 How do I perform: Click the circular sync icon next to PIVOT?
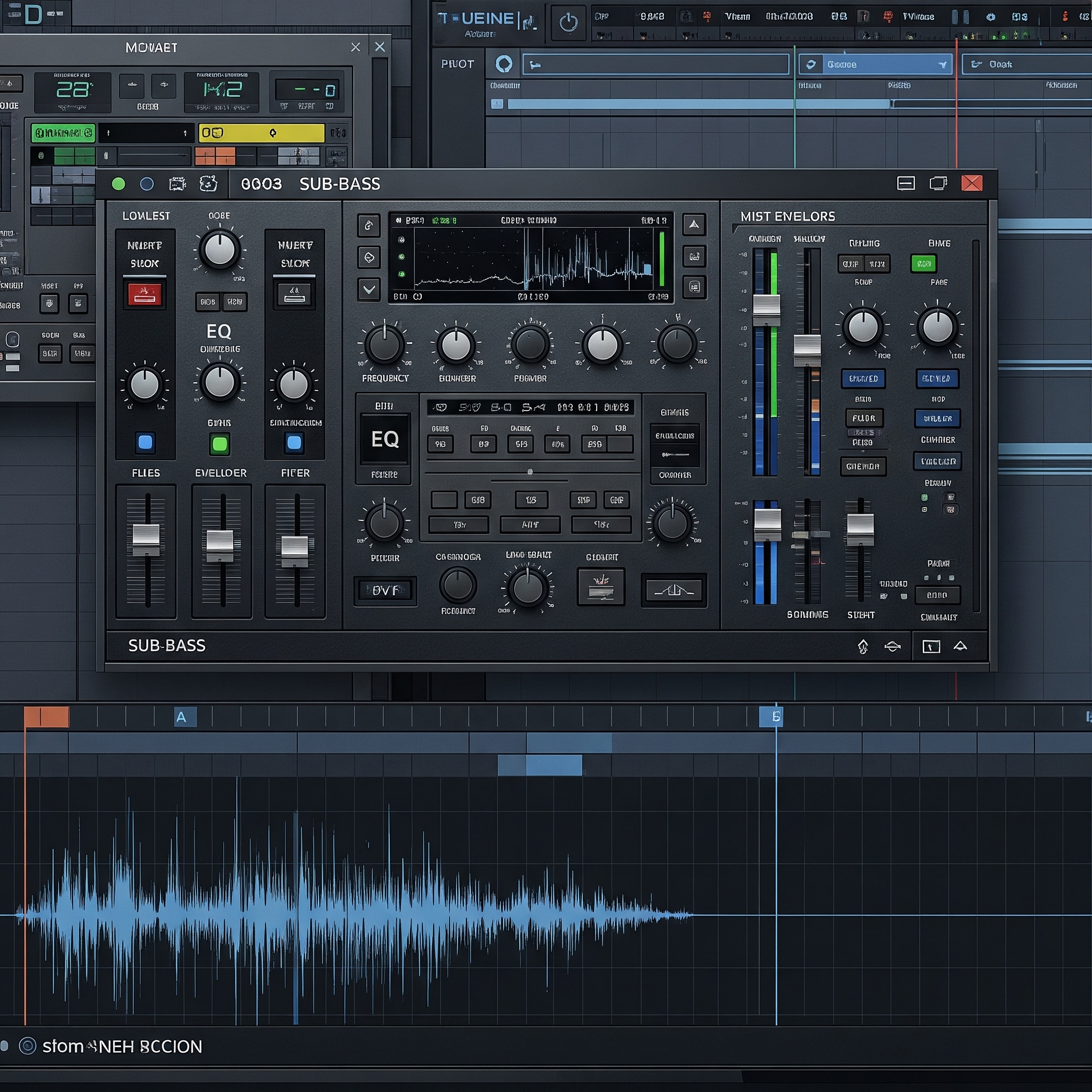point(503,64)
